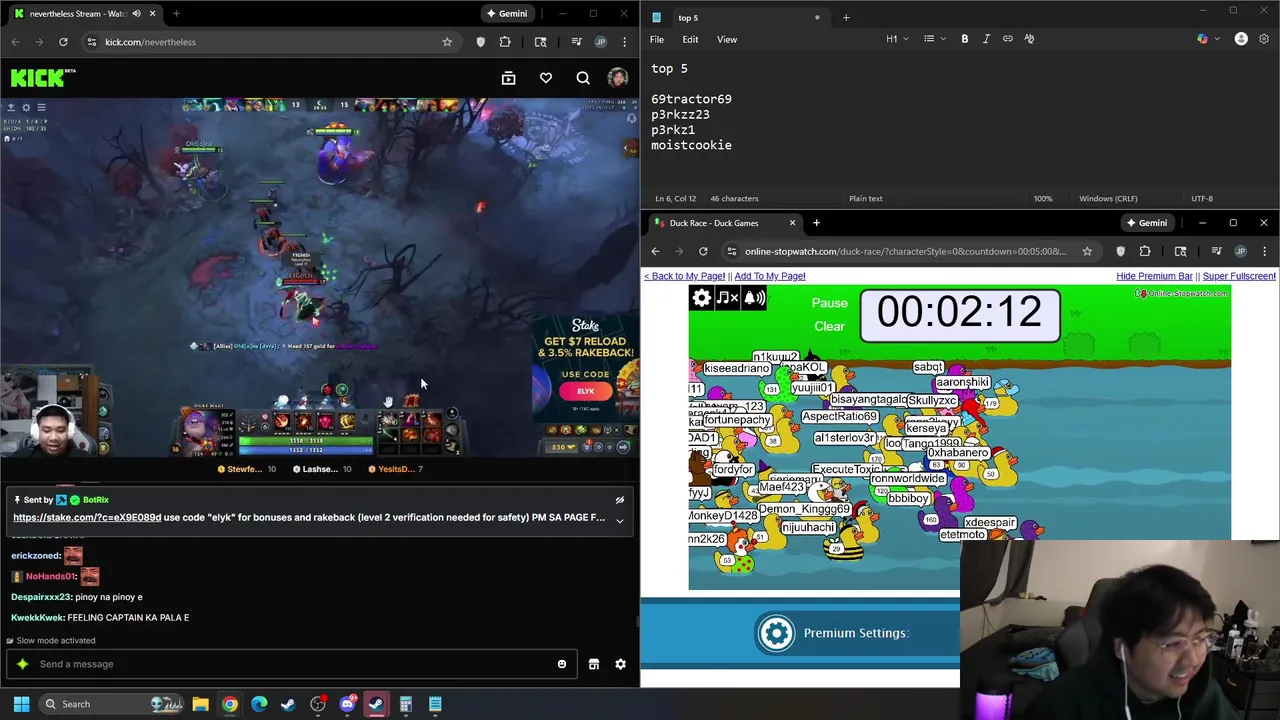Clear formatting in Notepad toolbar

point(1029,39)
